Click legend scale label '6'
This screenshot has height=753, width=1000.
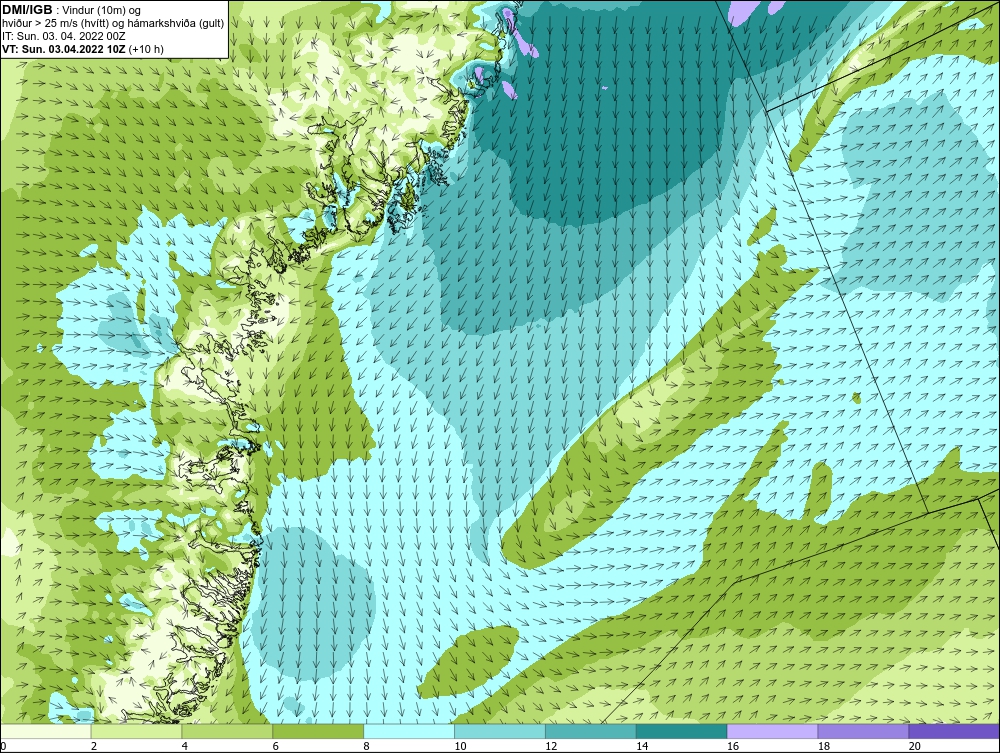tap(276, 746)
